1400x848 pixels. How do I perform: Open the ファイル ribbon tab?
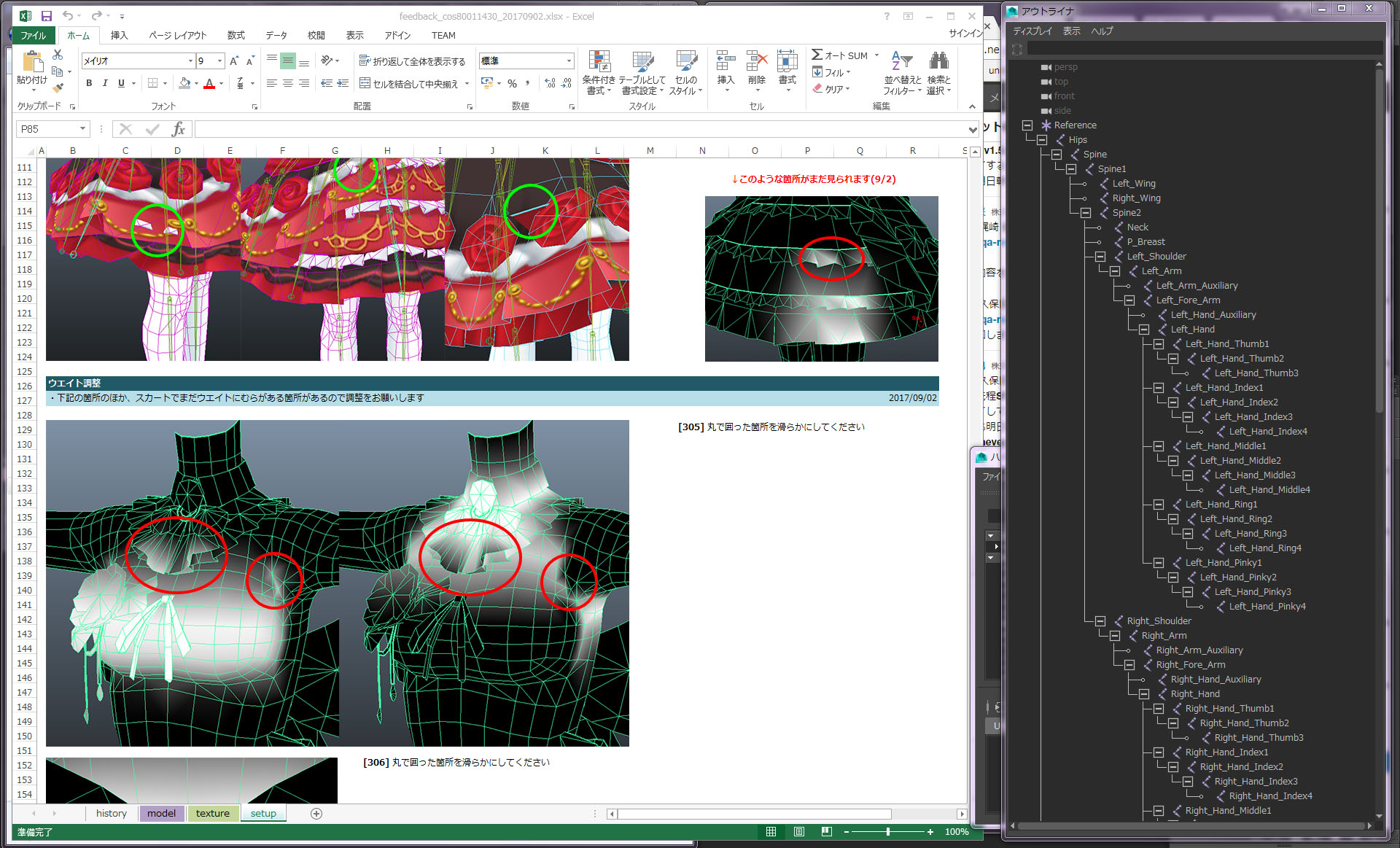[x=33, y=35]
